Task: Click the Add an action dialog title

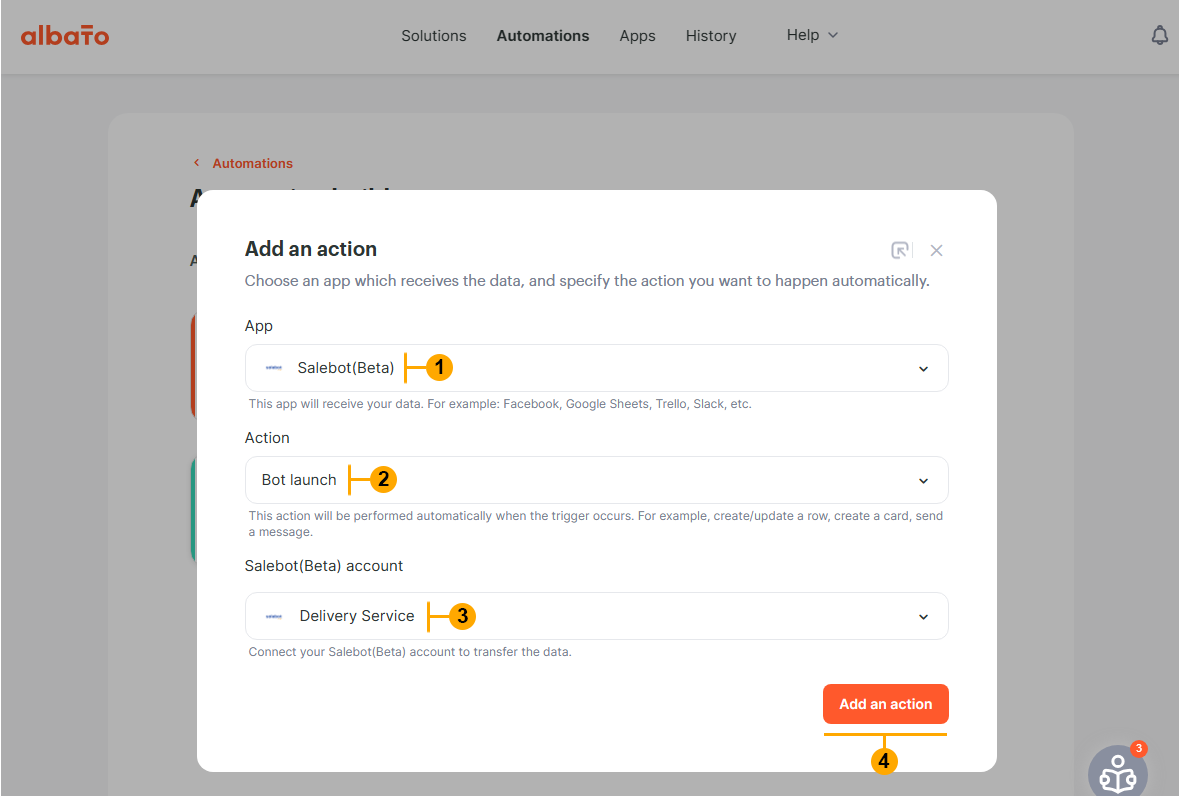Action: pyautogui.click(x=311, y=249)
